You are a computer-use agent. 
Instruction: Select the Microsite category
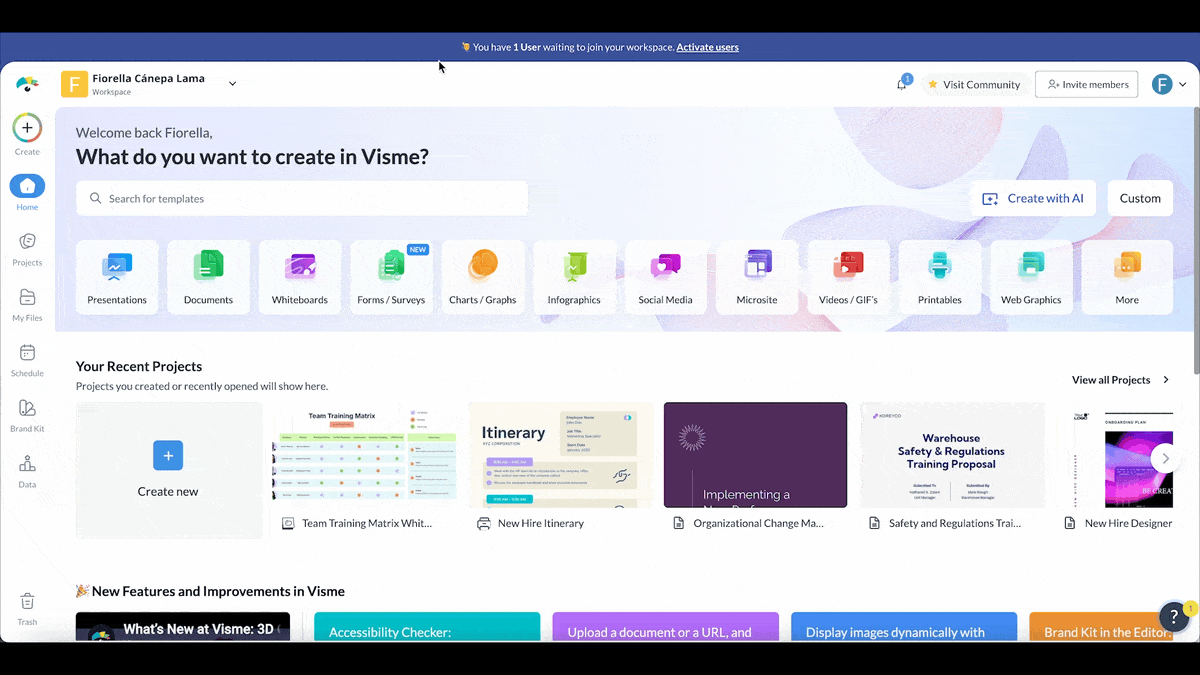point(757,277)
